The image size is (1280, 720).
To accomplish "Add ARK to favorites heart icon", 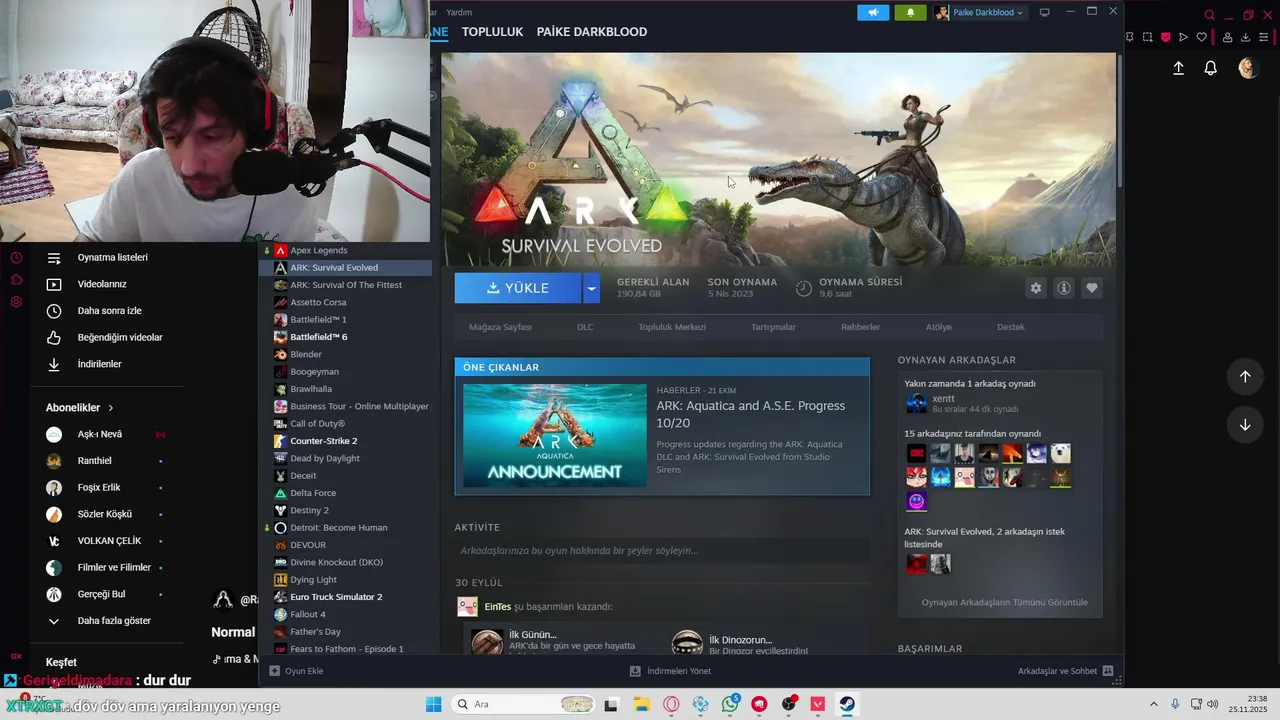I will 1092,288.
